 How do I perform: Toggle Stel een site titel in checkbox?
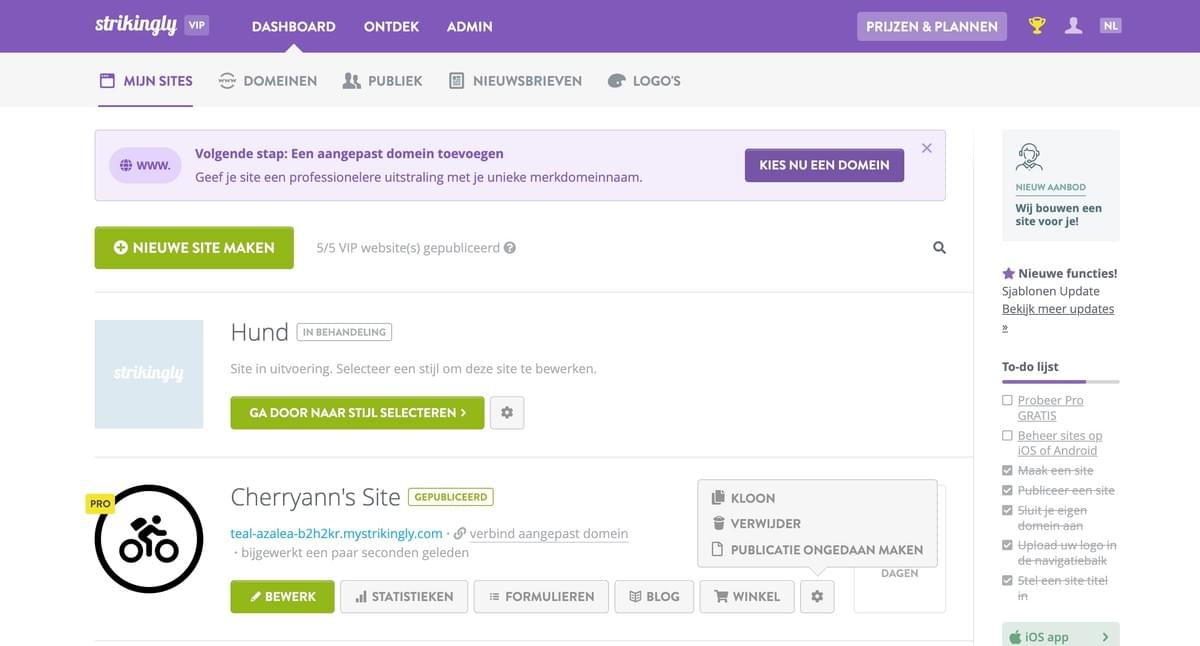(x=1007, y=580)
